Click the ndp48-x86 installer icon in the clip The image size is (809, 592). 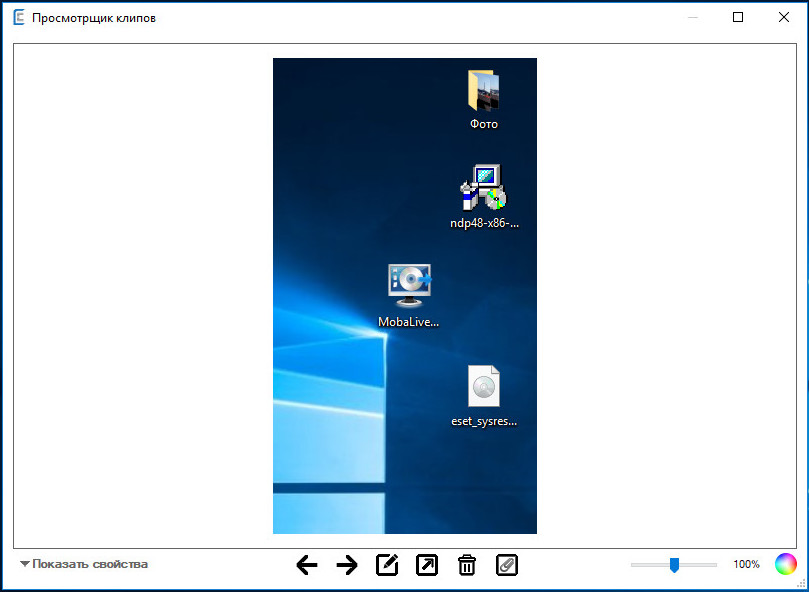pyautogui.click(x=483, y=187)
